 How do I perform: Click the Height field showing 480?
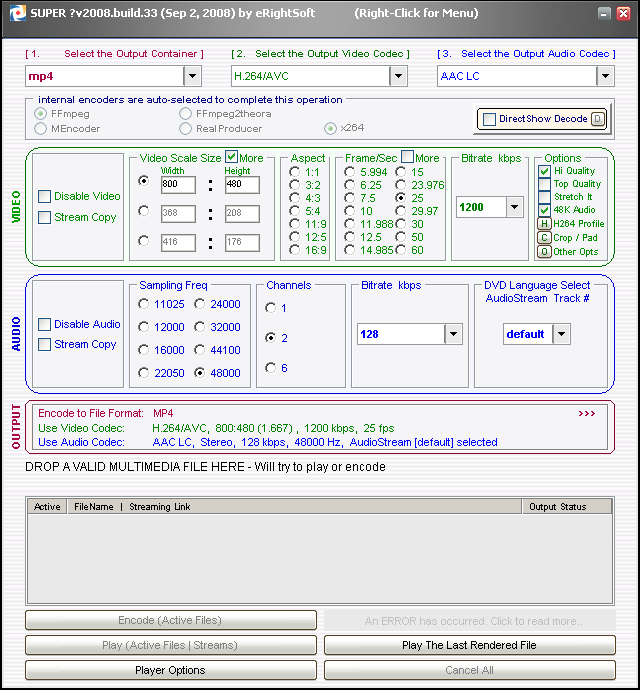(x=242, y=185)
